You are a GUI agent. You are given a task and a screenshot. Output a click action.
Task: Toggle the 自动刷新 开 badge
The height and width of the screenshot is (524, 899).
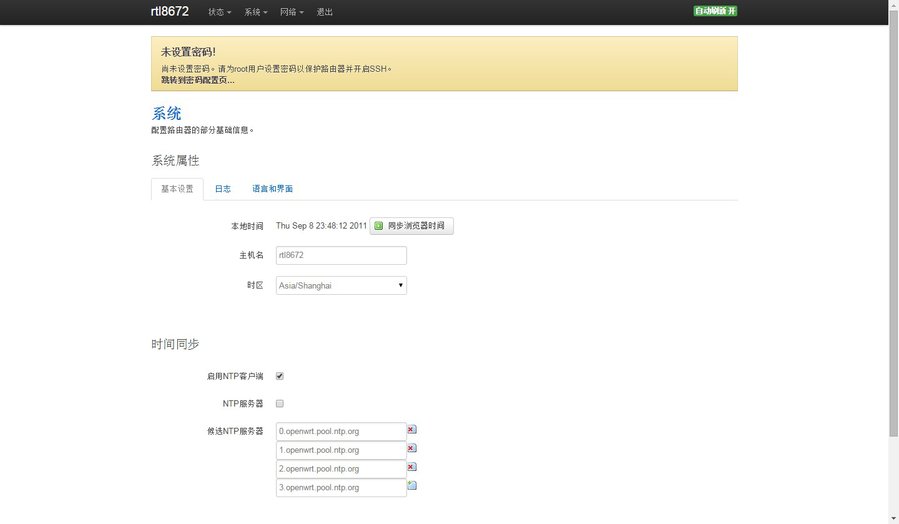pyautogui.click(x=715, y=11)
